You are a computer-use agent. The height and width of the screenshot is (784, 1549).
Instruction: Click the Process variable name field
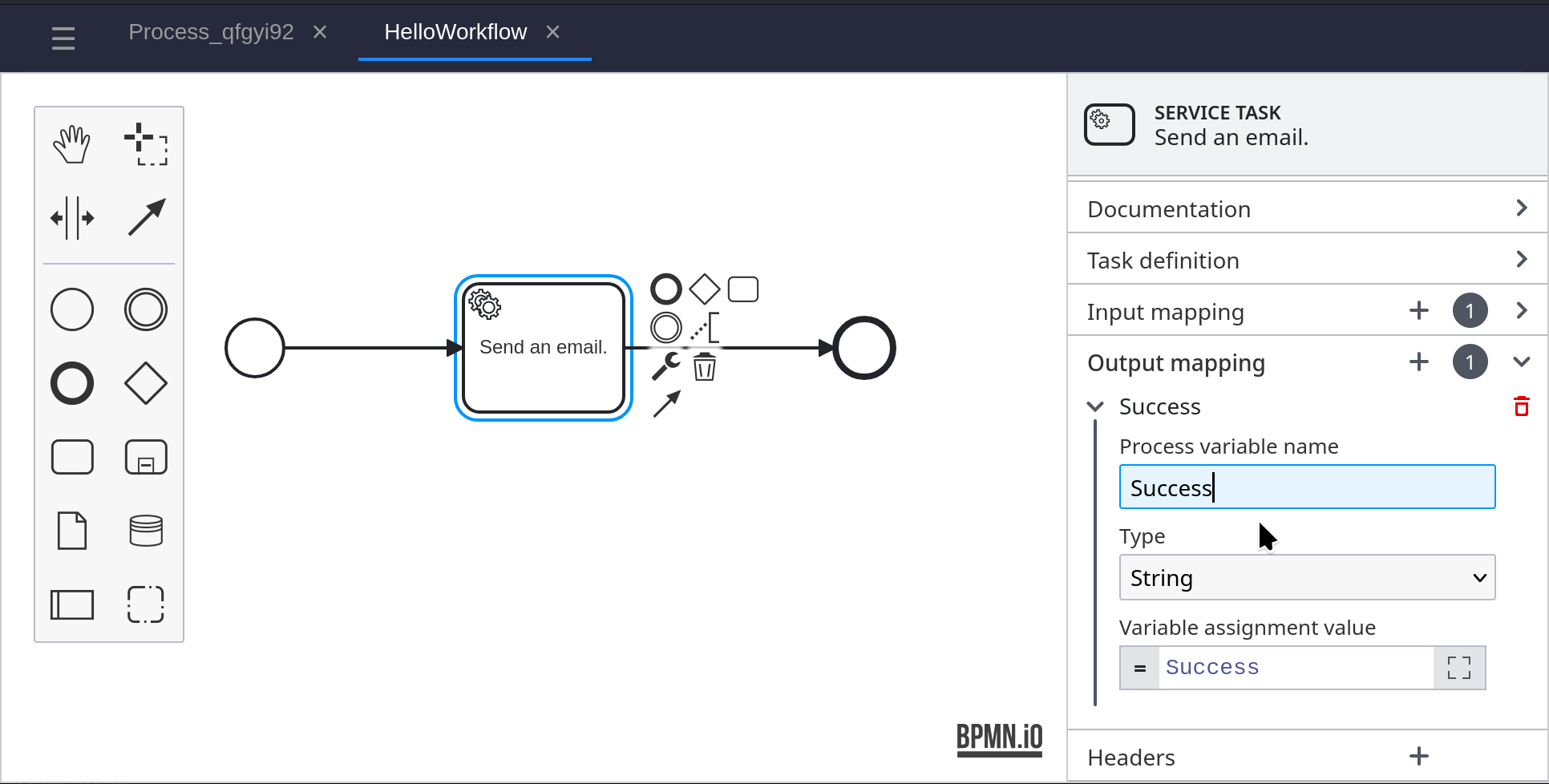click(1307, 487)
